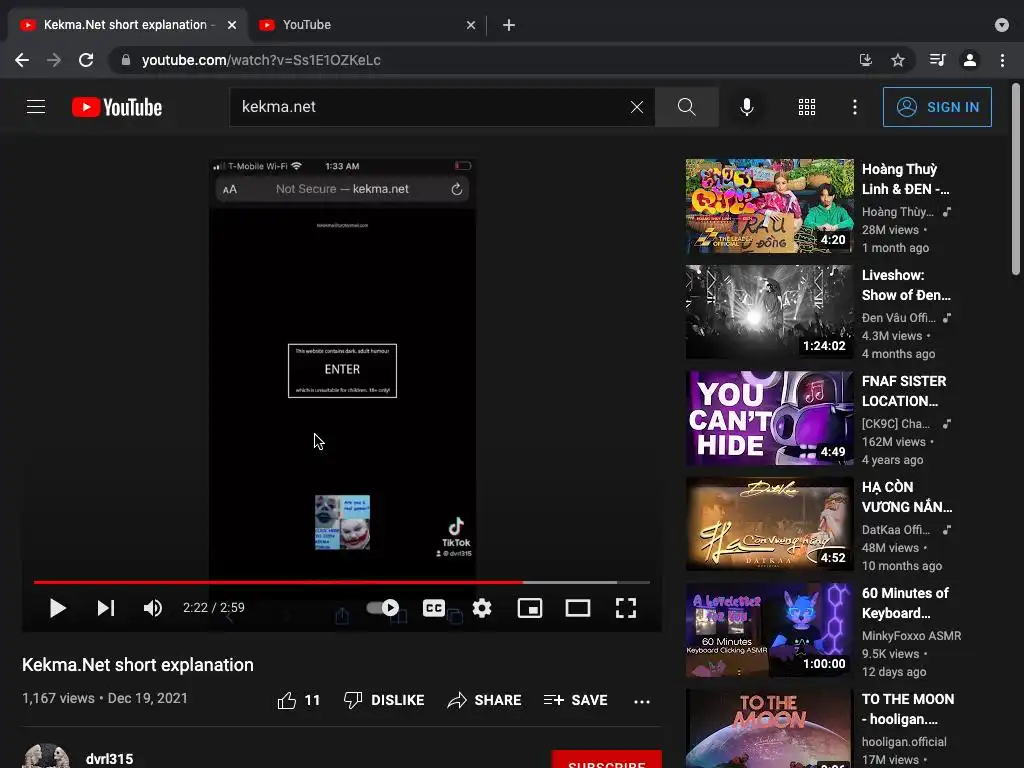
Task: Open player settings gear
Action: pyautogui.click(x=482, y=608)
